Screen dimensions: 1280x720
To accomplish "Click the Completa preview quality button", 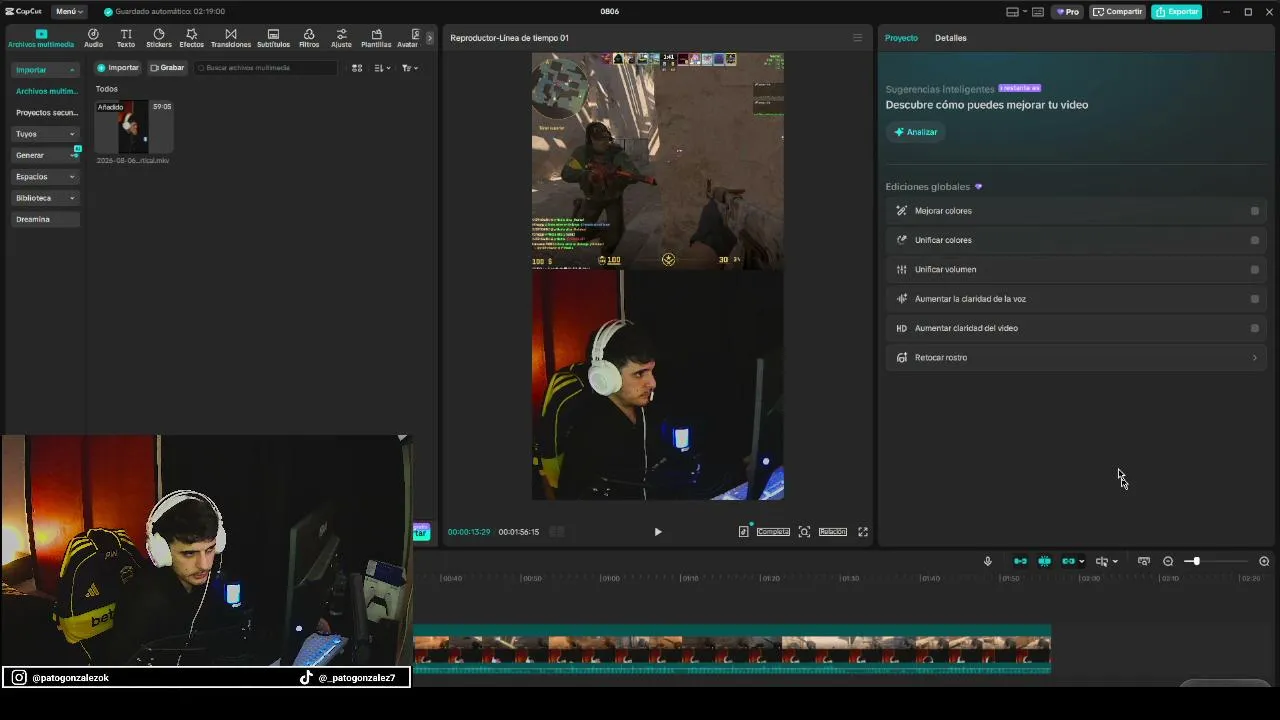I will (x=773, y=532).
